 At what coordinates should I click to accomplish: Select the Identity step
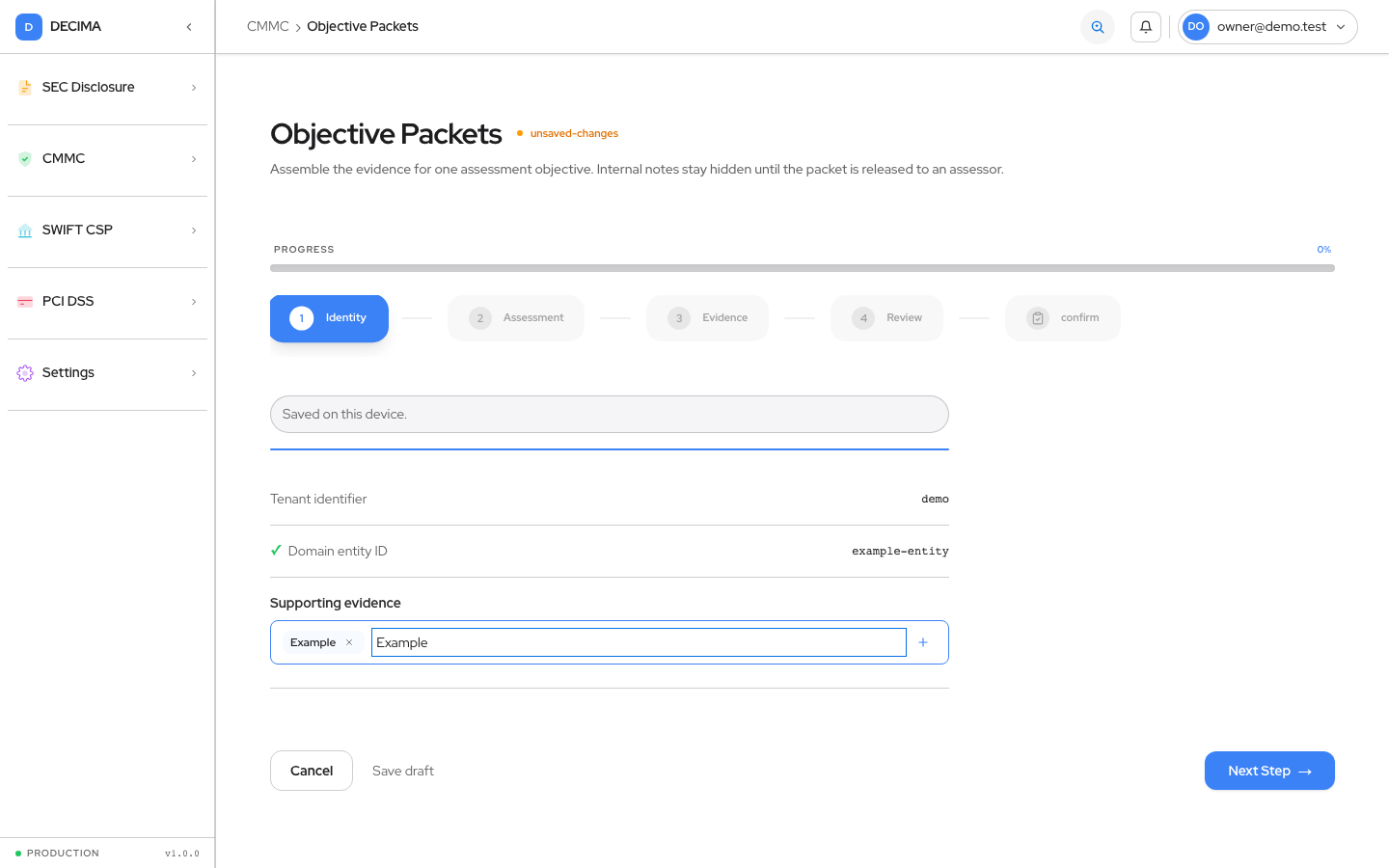pos(329,318)
